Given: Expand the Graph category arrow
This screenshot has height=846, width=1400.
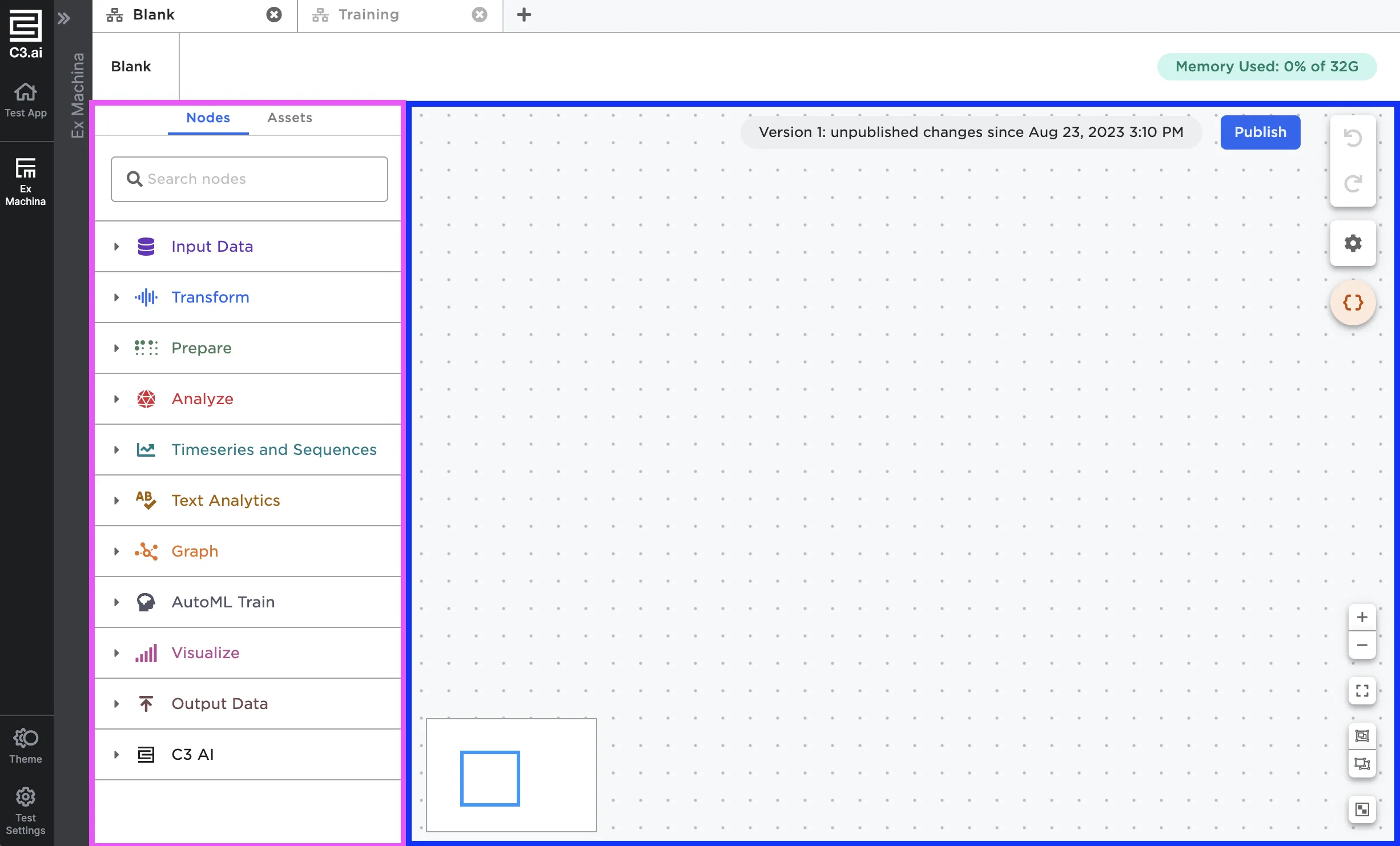Looking at the screenshot, I should click(x=116, y=551).
